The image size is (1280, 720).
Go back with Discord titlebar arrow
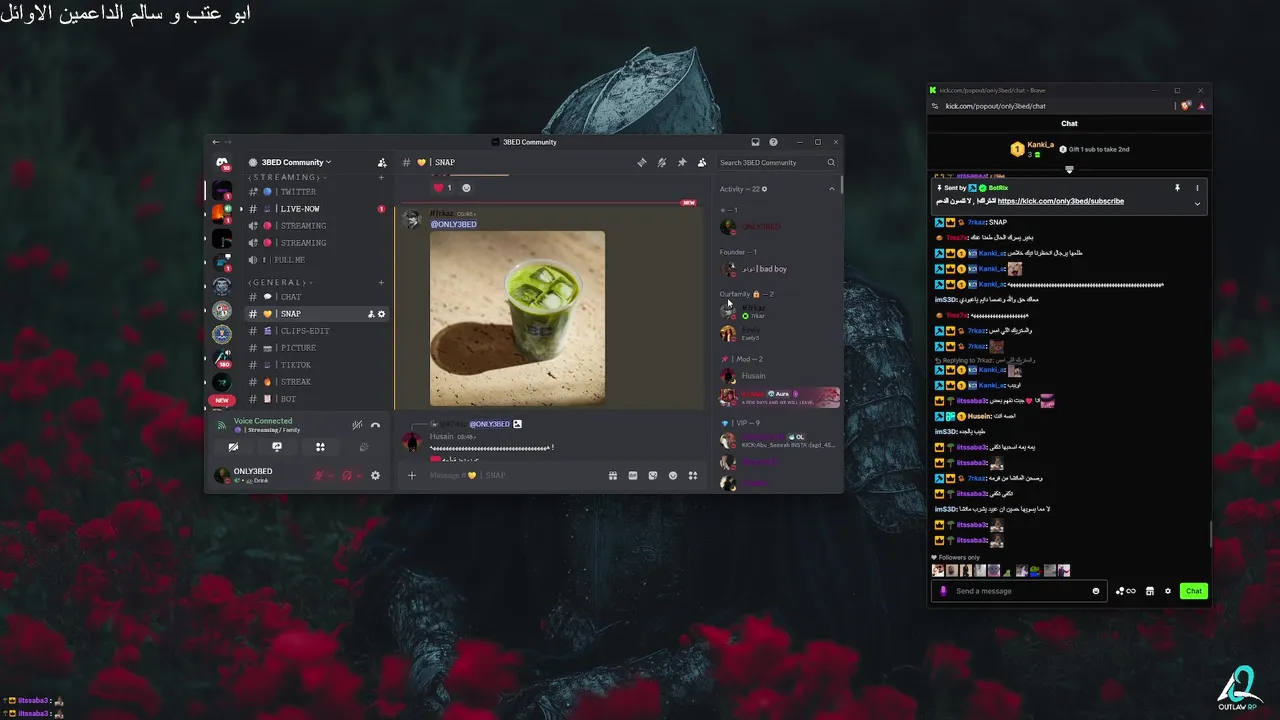(216, 142)
